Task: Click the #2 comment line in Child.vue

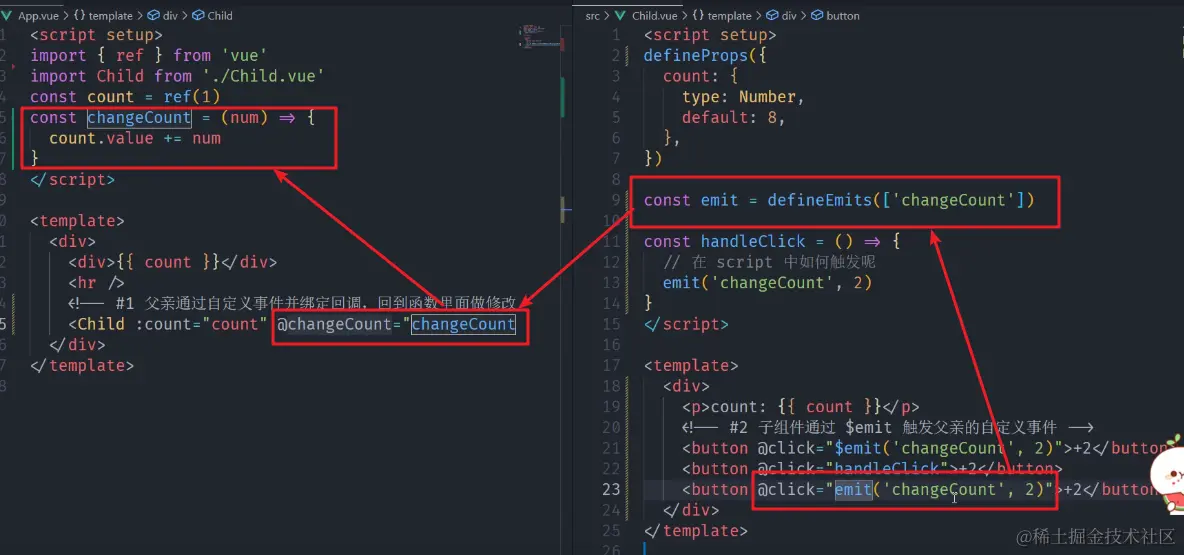Action: [887, 427]
